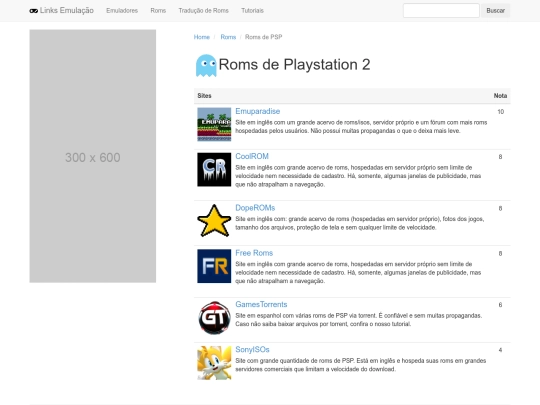540x405 pixels.
Task: Open the Emuladores menu item
Action: [x=122, y=11]
